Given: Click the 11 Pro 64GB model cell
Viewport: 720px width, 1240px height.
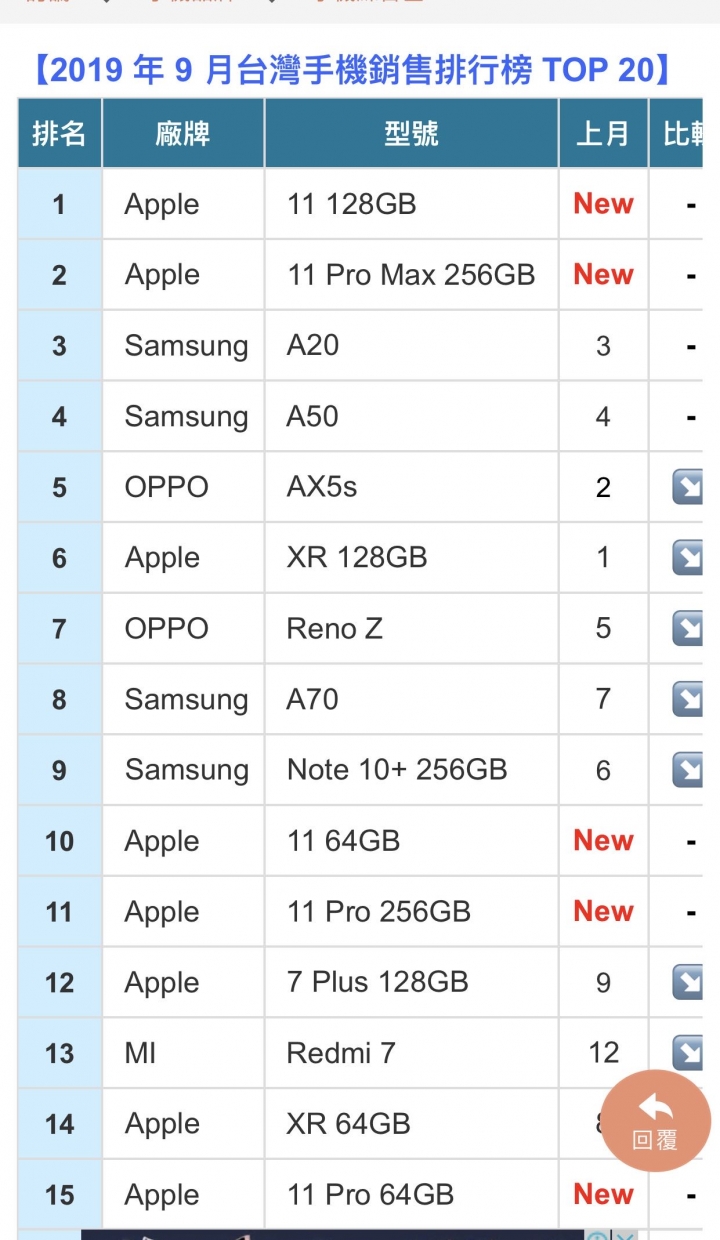Looking at the screenshot, I should [411, 1195].
